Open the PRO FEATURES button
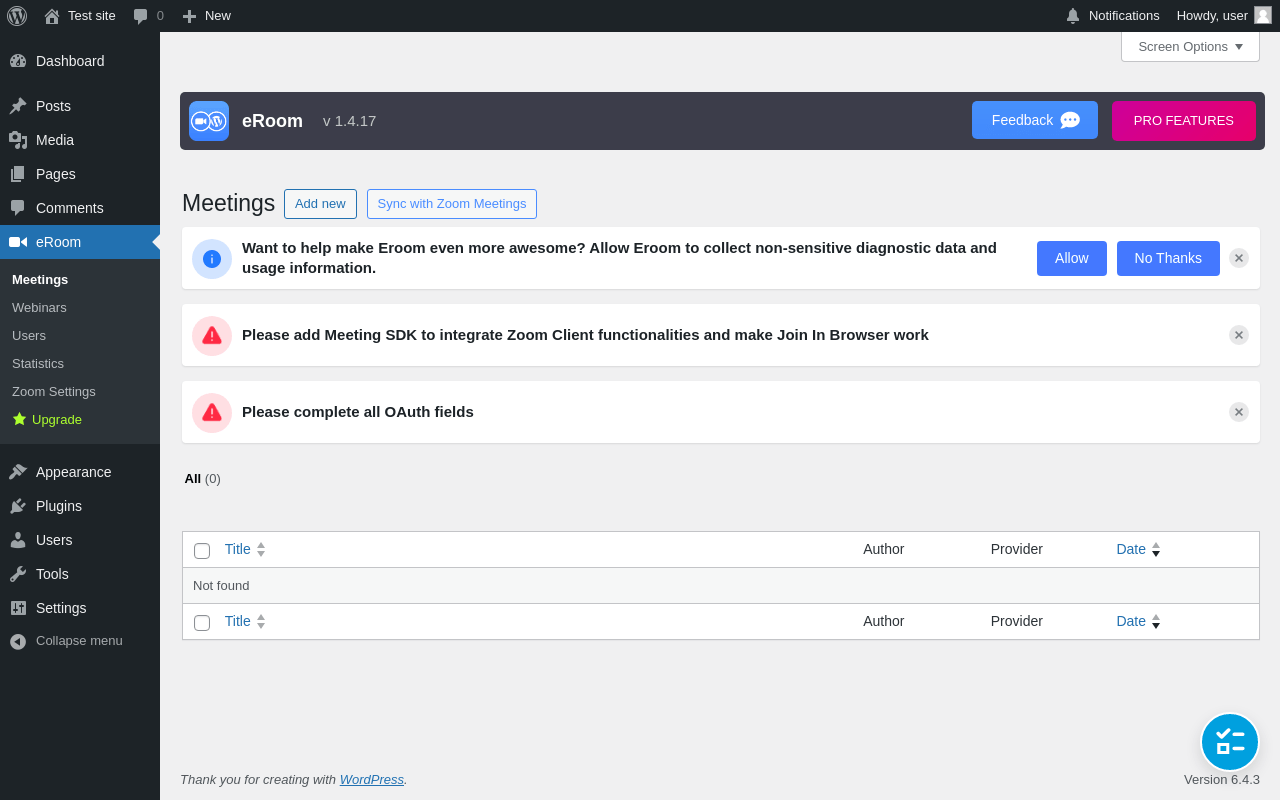This screenshot has height=800, width=1280. pyautogui.click(x=1183, y=121)
